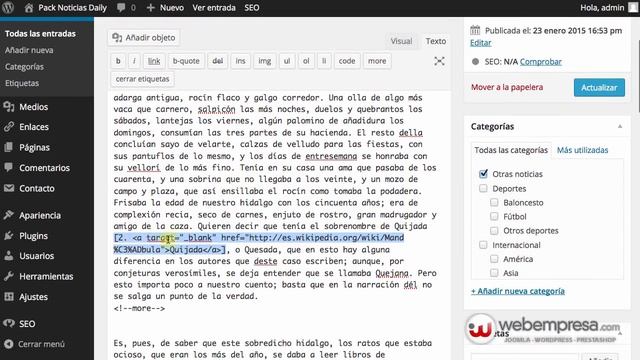Insert unordered list ul button

287,61
